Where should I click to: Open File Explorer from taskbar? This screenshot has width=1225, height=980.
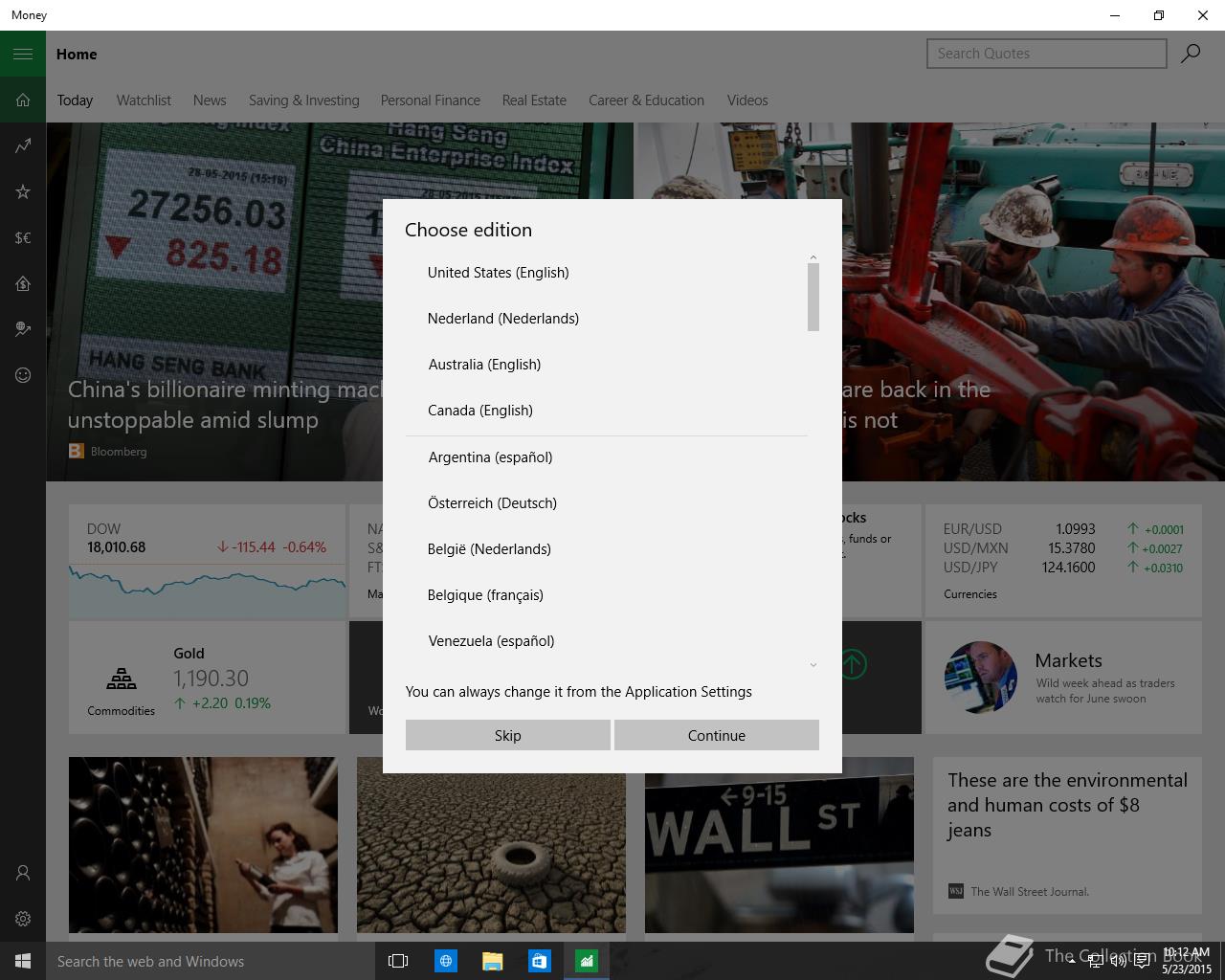[x=492, y=961]
